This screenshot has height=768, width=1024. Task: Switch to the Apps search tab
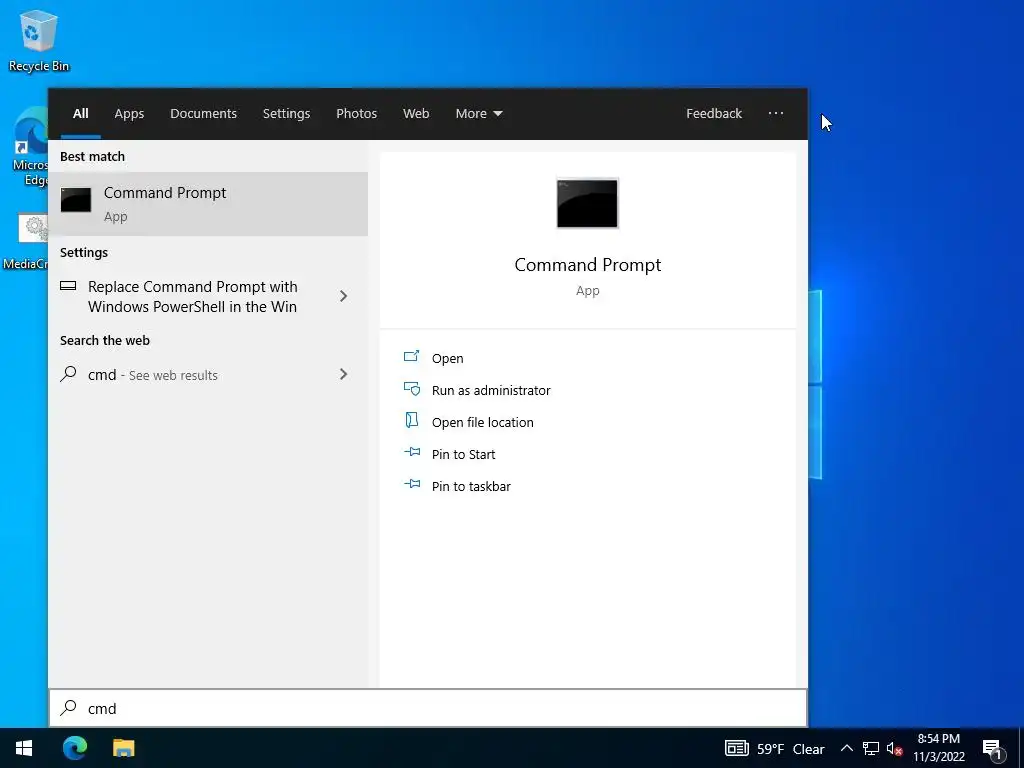click(129, 114)
